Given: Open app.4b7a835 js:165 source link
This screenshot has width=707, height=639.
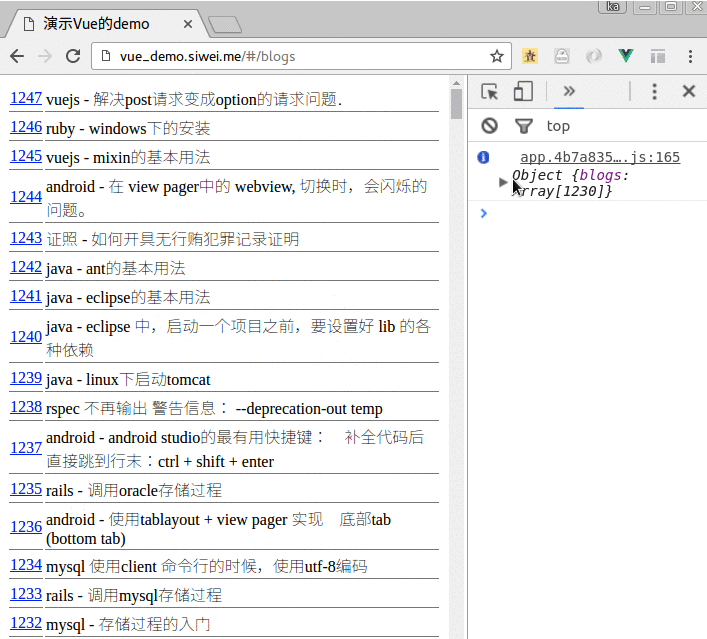Looking at the screenshot, I should [599, 157].
